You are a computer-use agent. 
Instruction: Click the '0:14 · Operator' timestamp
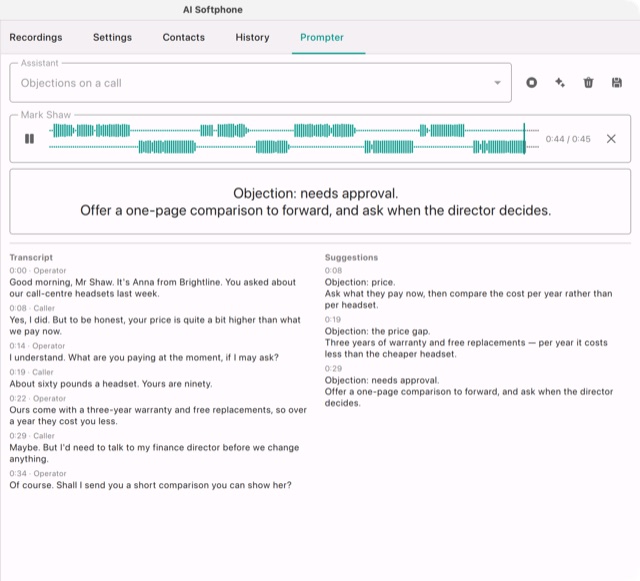point(37,346)
